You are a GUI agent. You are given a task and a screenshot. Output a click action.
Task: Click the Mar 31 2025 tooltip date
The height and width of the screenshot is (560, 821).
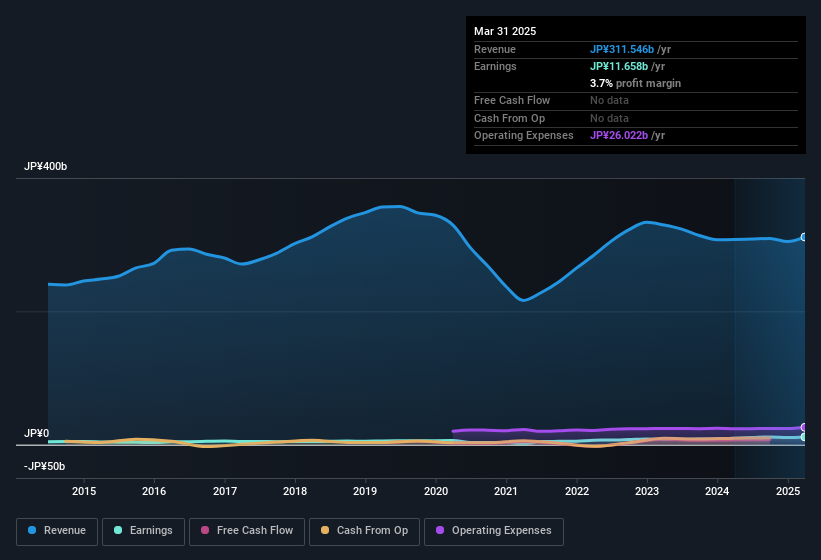coord(505,31)
